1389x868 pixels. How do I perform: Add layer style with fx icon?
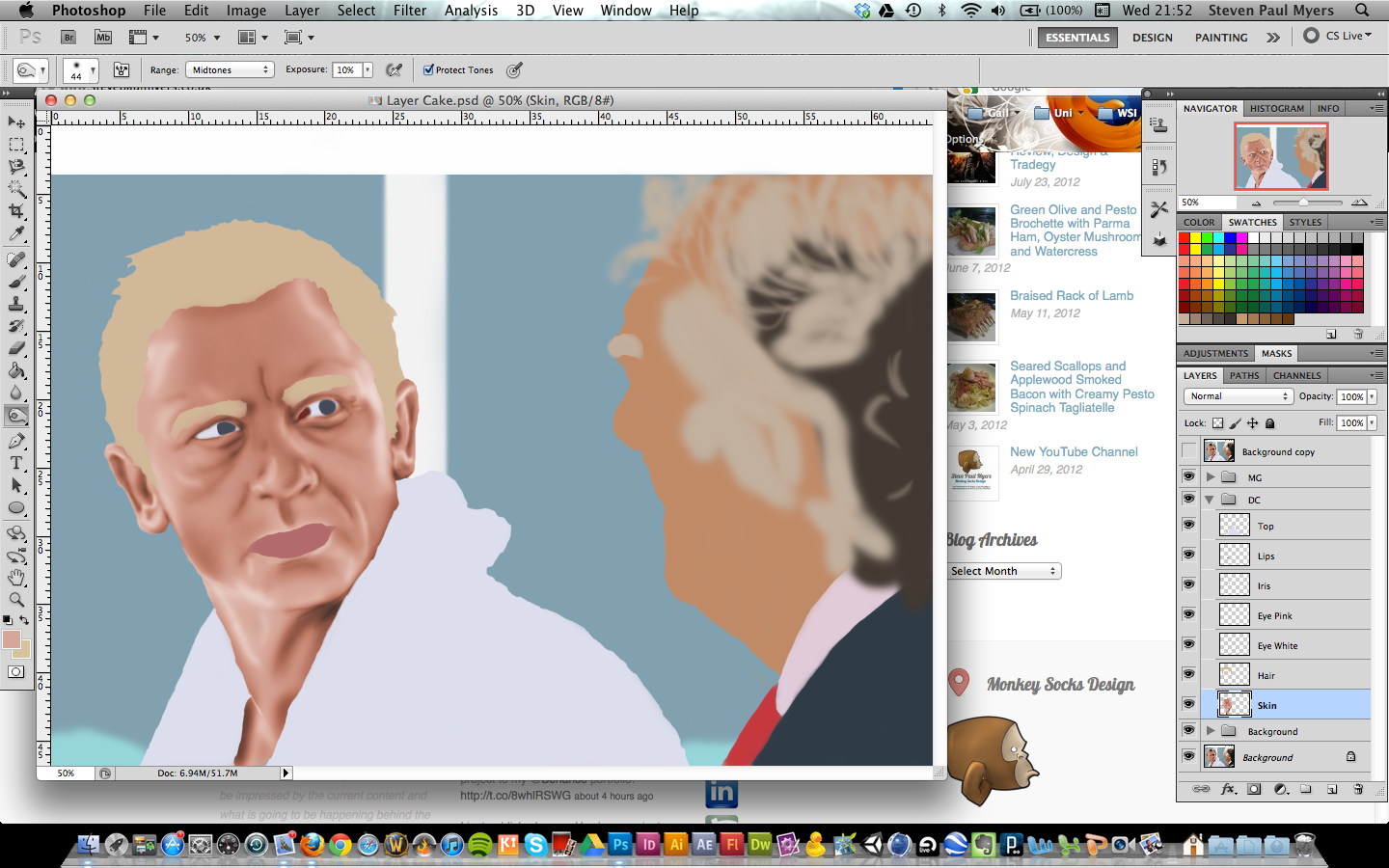click(x=1228, y=789)
